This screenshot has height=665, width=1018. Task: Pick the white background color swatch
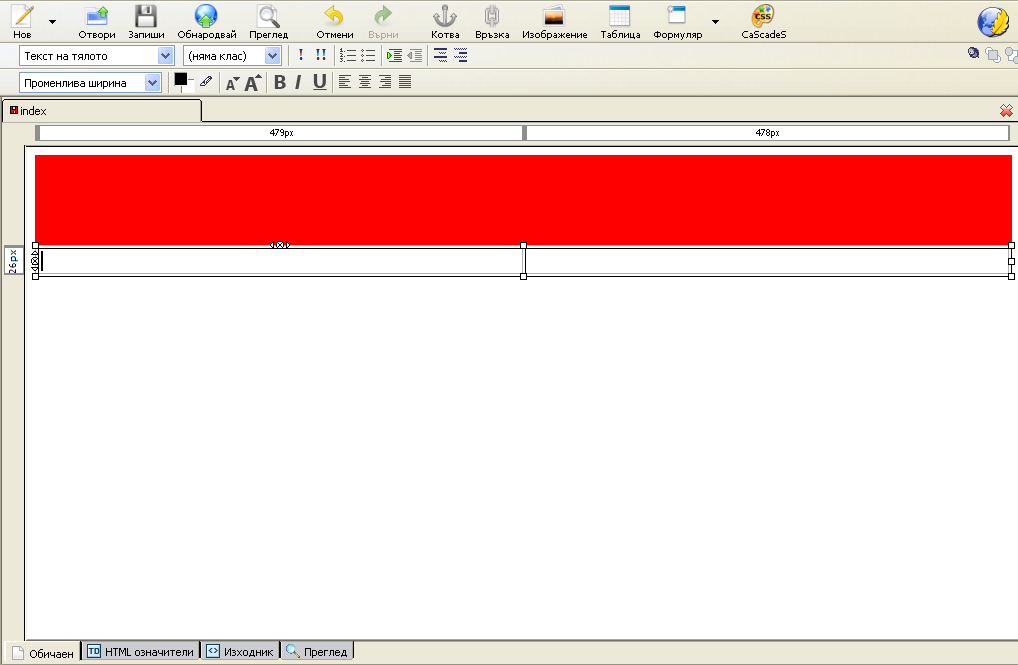tap(189, 86)
